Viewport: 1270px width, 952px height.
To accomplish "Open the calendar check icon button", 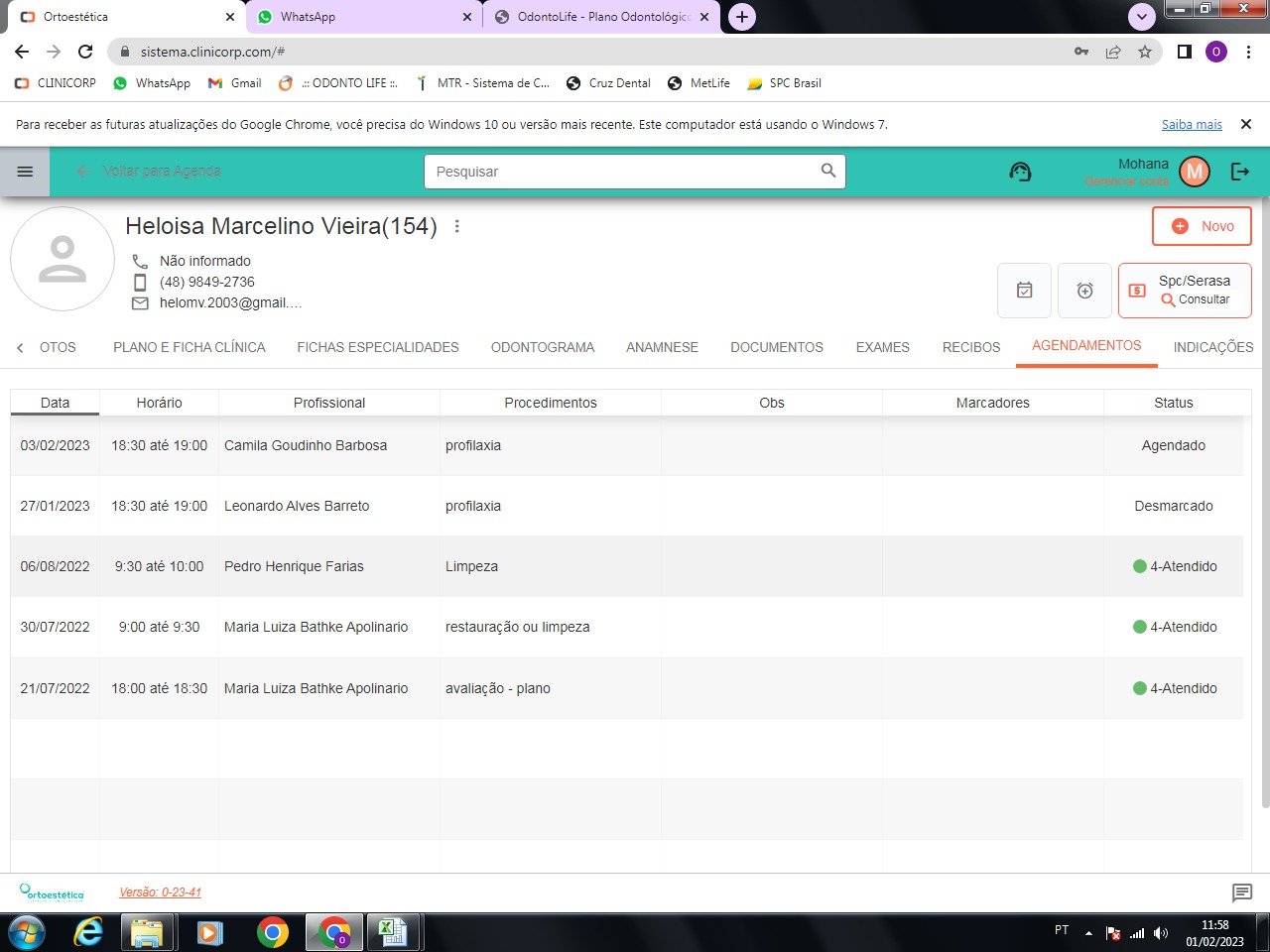I will point(1024,291).
